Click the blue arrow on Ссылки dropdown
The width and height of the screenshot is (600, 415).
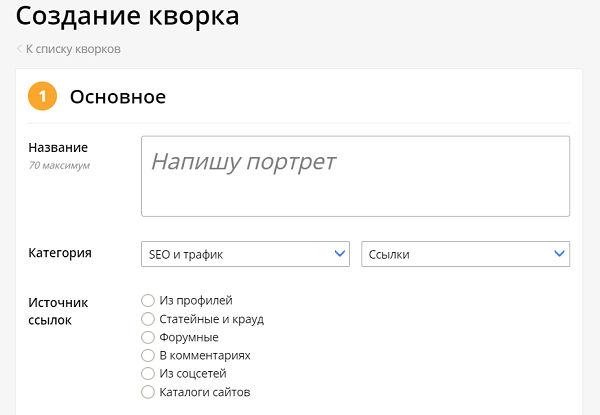pyautogui.click(x=559, y=254)
